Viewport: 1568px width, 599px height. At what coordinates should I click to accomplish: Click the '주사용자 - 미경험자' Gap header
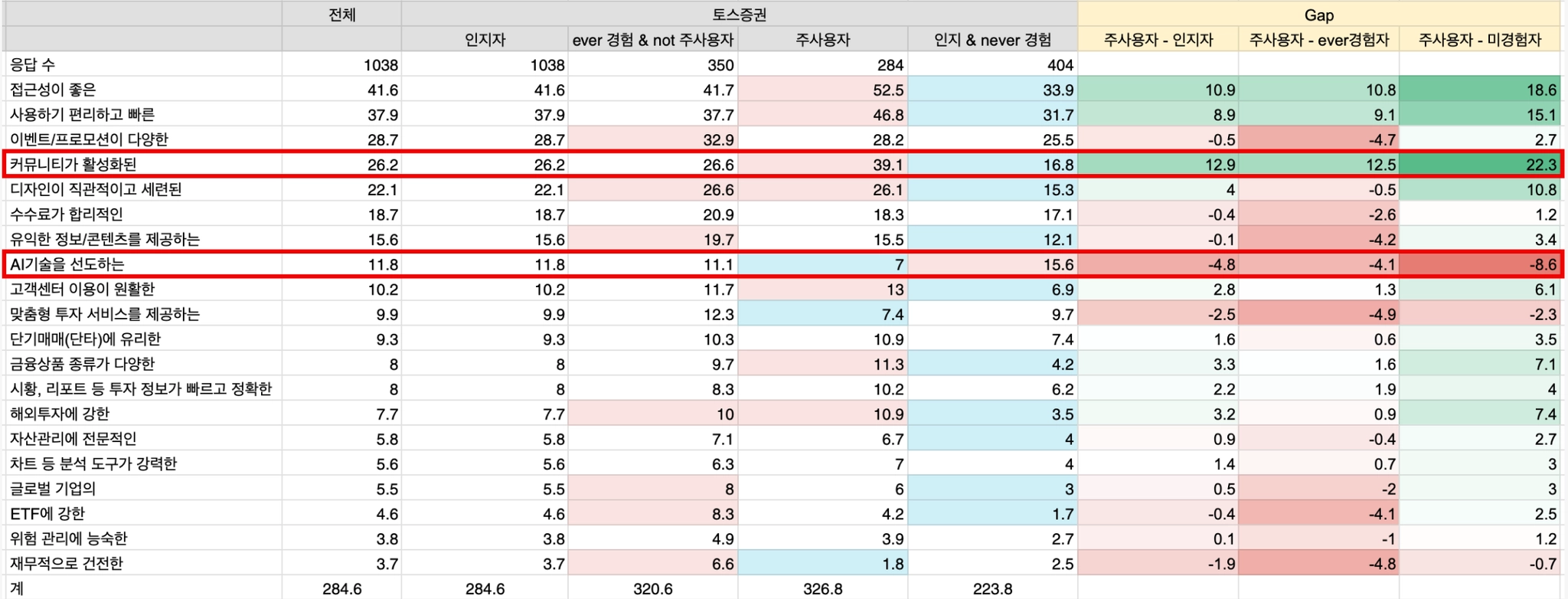tap(1480, 40)
